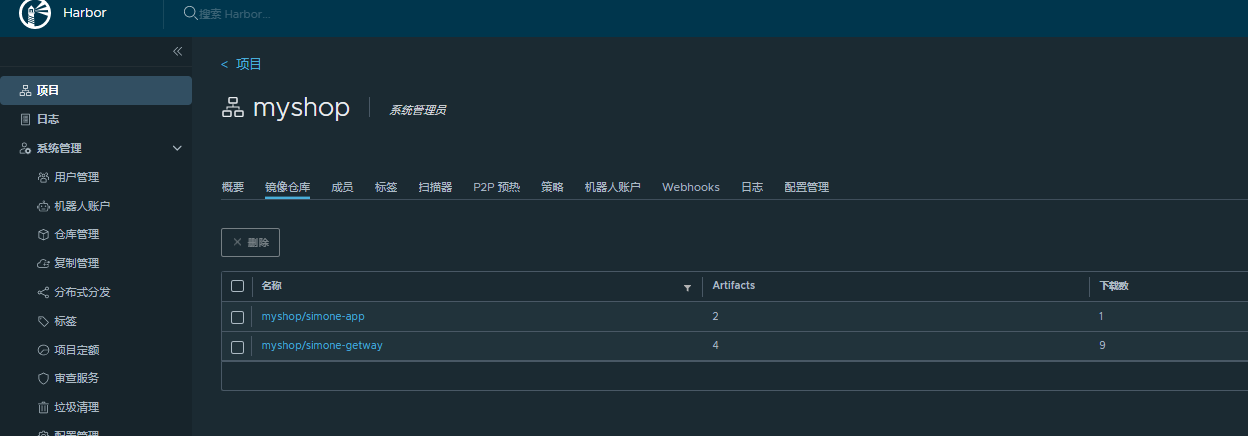The height and width of the screenshot is (436, 1248).
Task: Open the 名称 column filter
Action: (x=687, y=288)
